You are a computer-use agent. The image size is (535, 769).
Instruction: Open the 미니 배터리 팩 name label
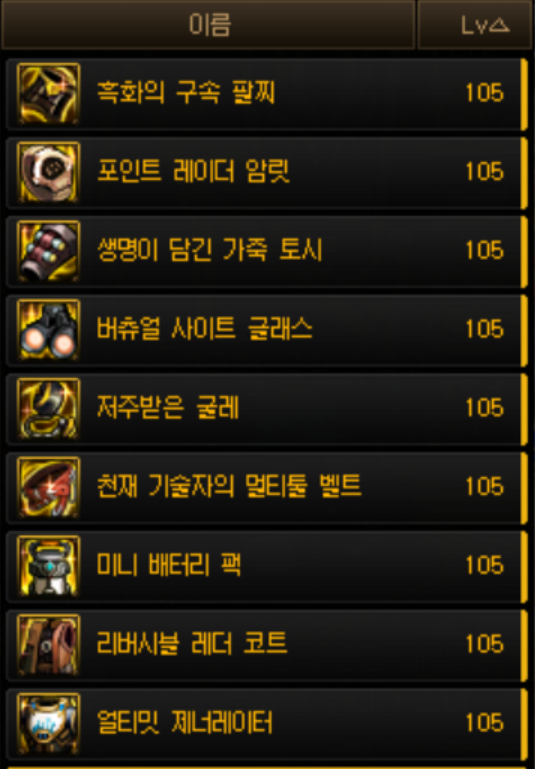tap(169, 565)
